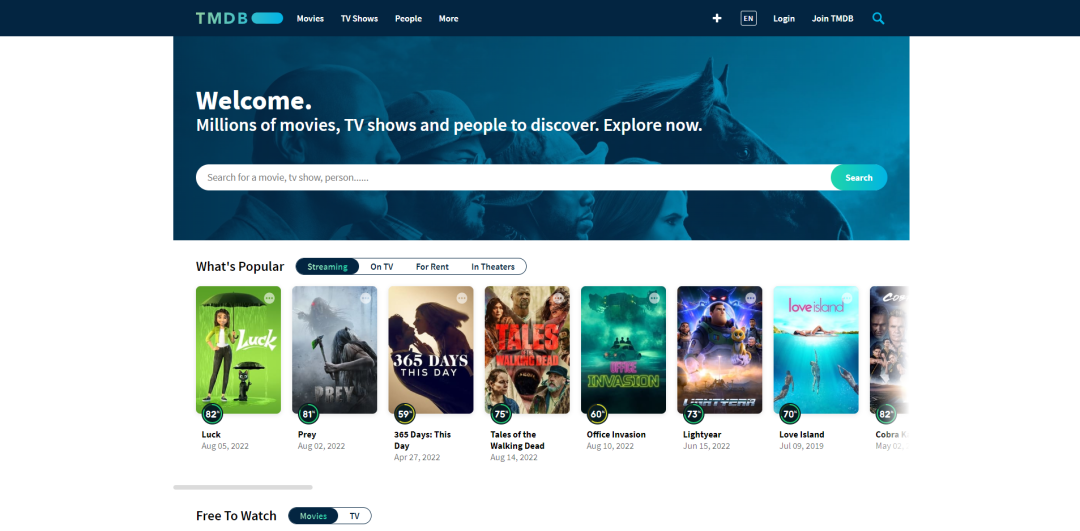Open the Love Island poster
This screenshot has width=1080, height=531.
tap(816, 350)
